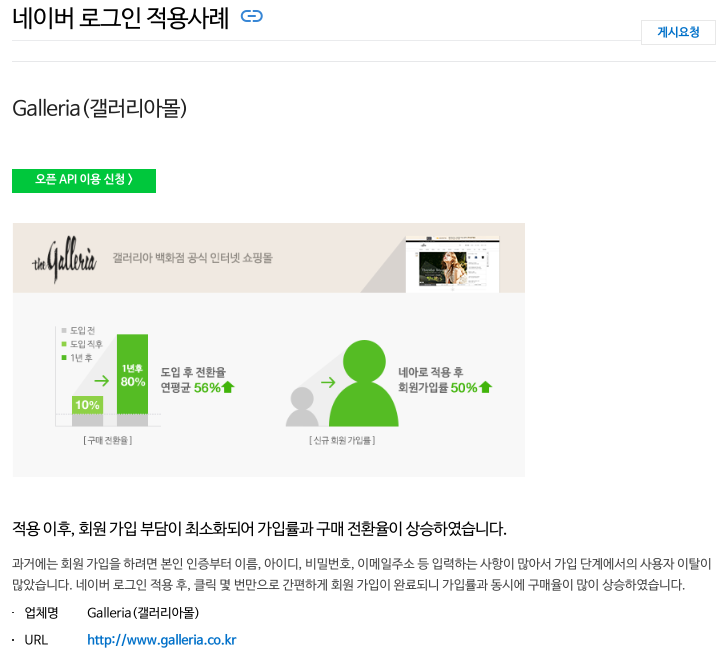Screen dimensions: 725x660
Task: Click the 네이버 로그인 적용사례 page title
Action: [x=120, y=19]
